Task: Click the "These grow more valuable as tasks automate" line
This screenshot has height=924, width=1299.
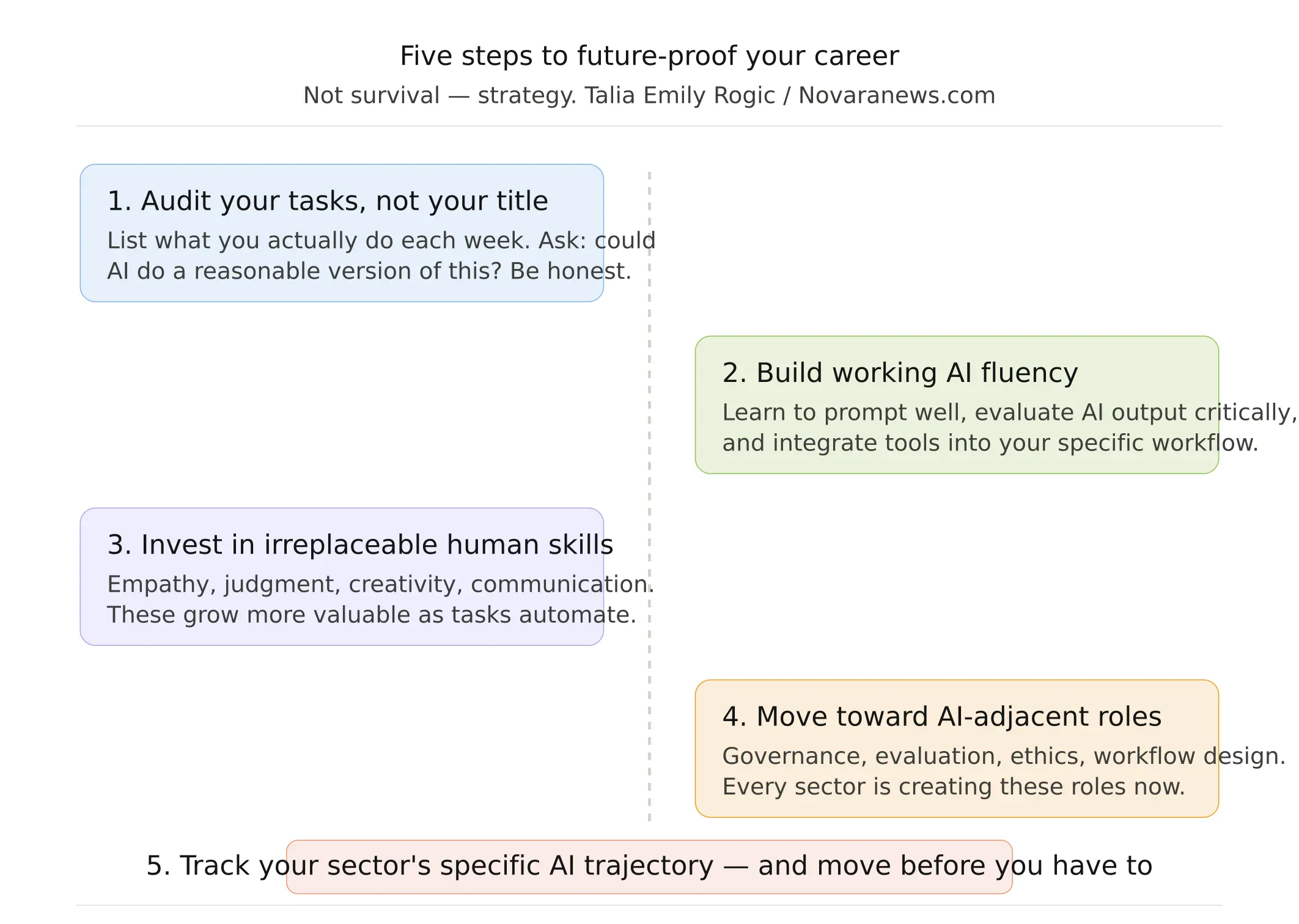Action: pos(371,615)
